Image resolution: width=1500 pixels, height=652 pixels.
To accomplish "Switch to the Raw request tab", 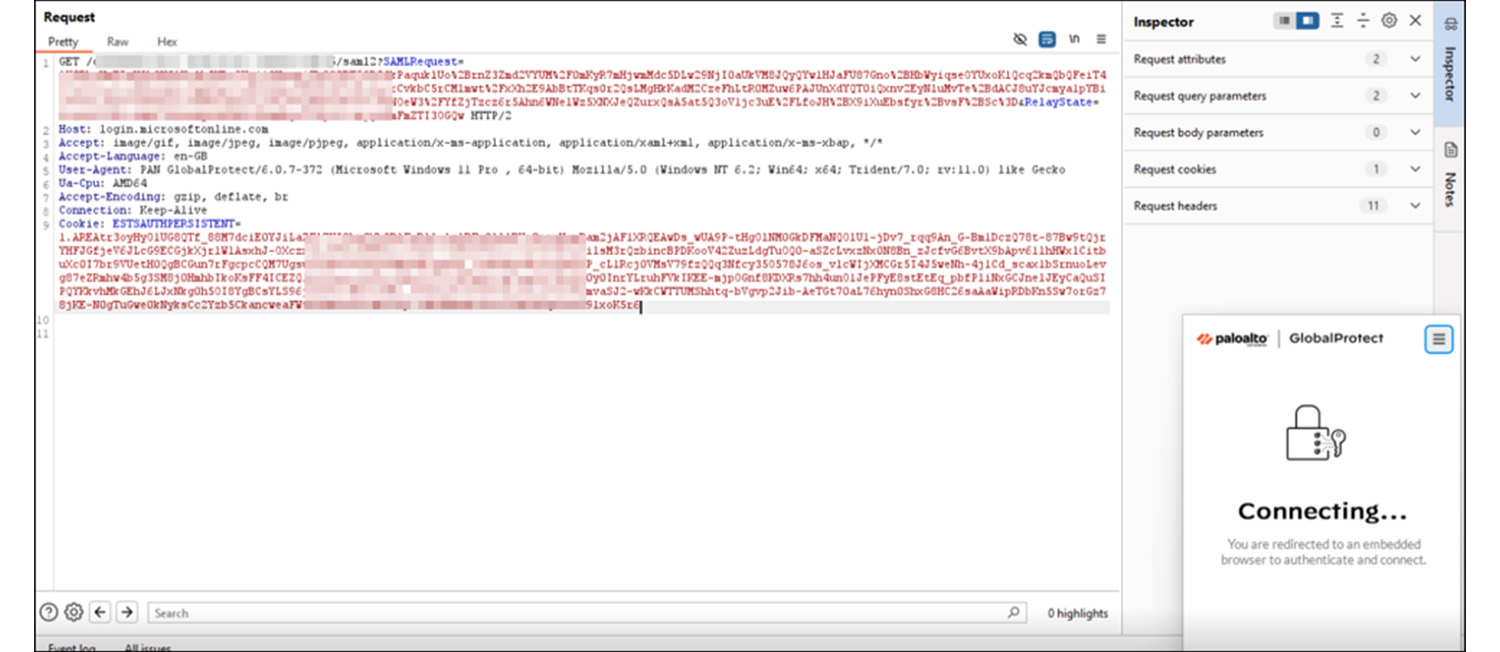I will click(118, 42).
